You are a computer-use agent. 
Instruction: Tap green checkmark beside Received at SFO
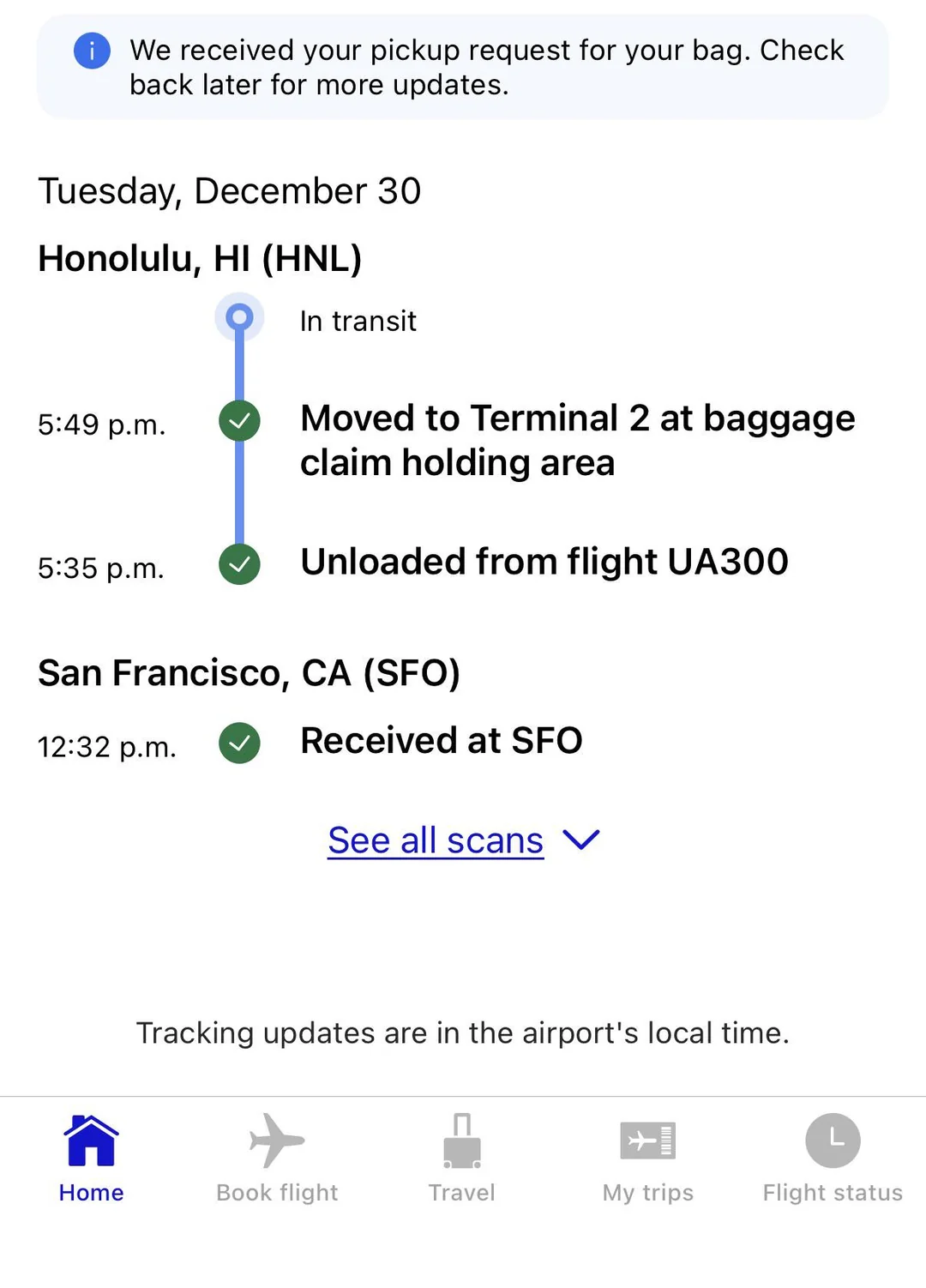(x=239, y=743)
